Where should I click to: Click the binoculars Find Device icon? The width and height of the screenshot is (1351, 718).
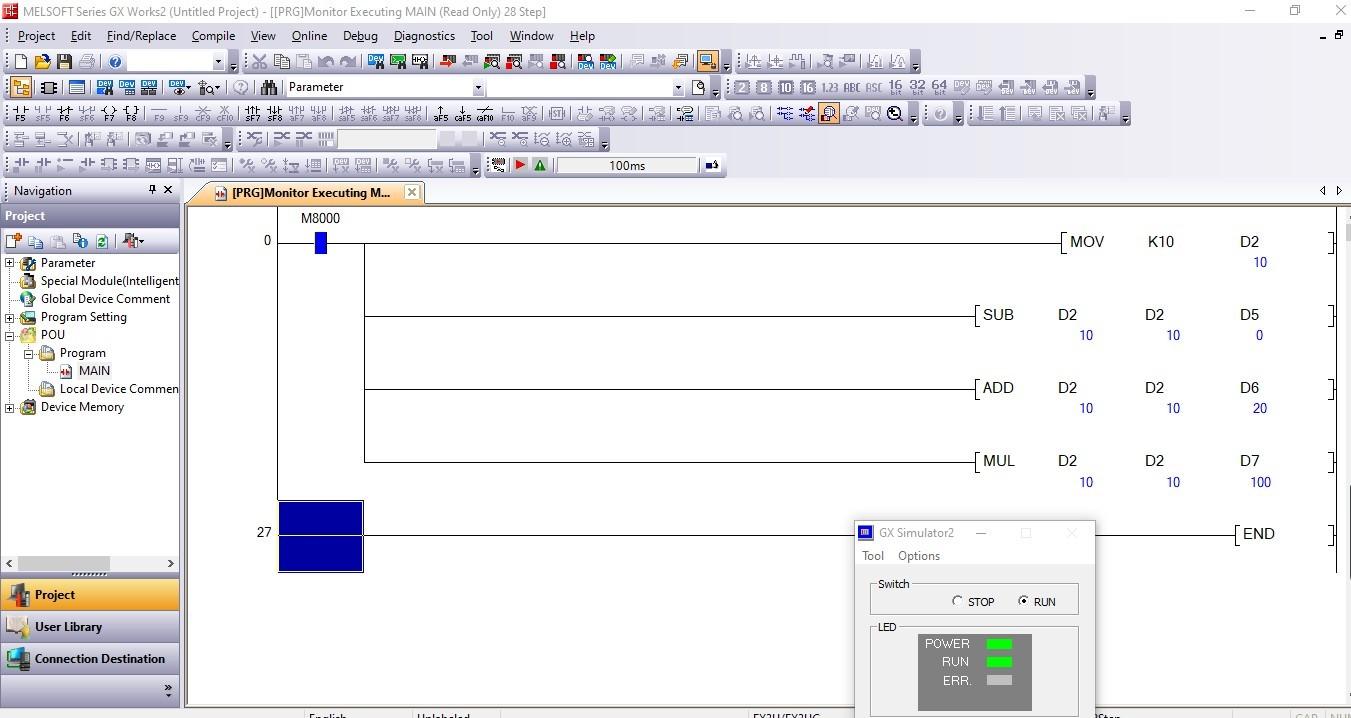269,88
